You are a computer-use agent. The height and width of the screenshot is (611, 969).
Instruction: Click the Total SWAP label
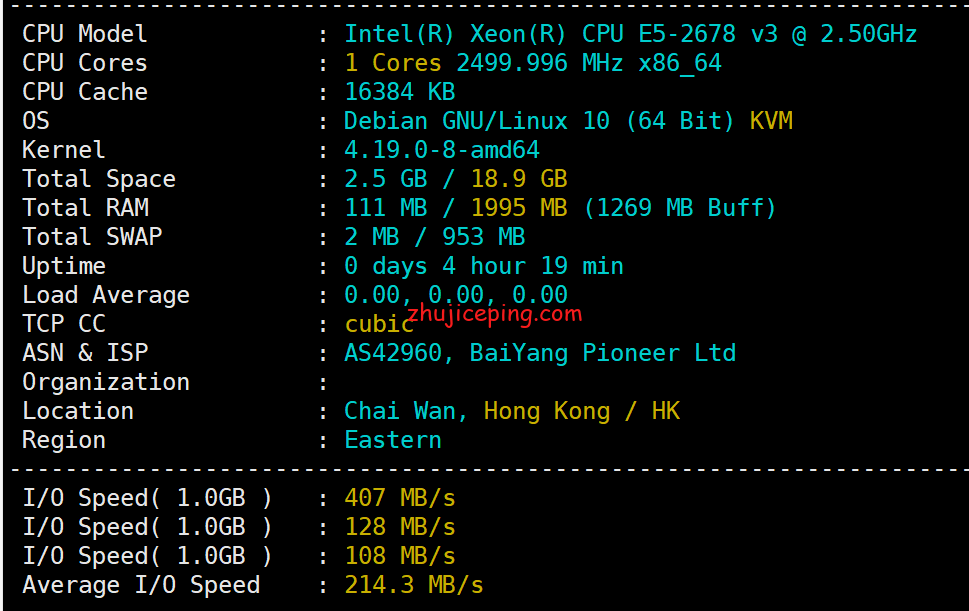coord(92,237)
